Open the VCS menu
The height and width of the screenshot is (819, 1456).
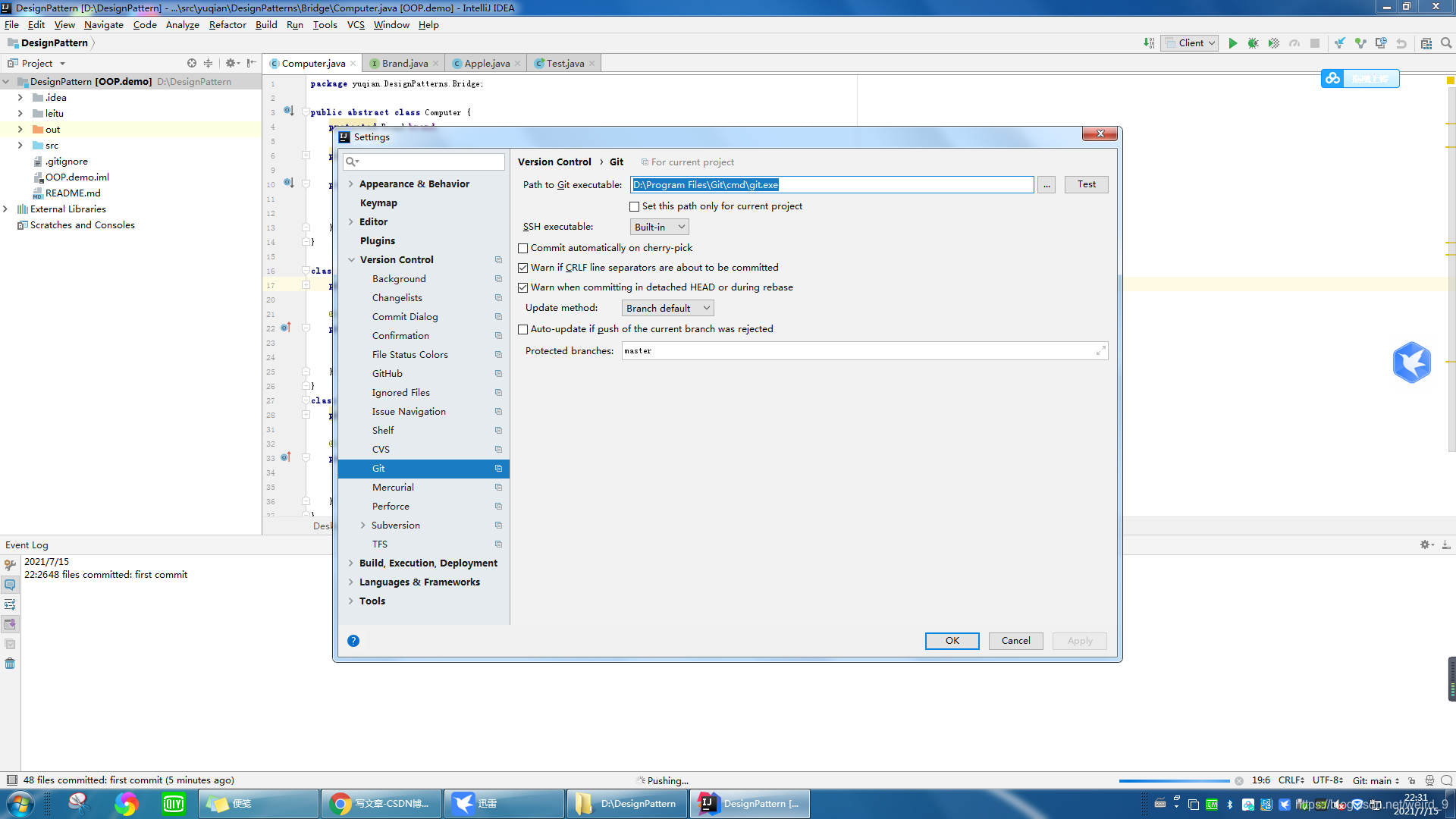tap(356, 25)
